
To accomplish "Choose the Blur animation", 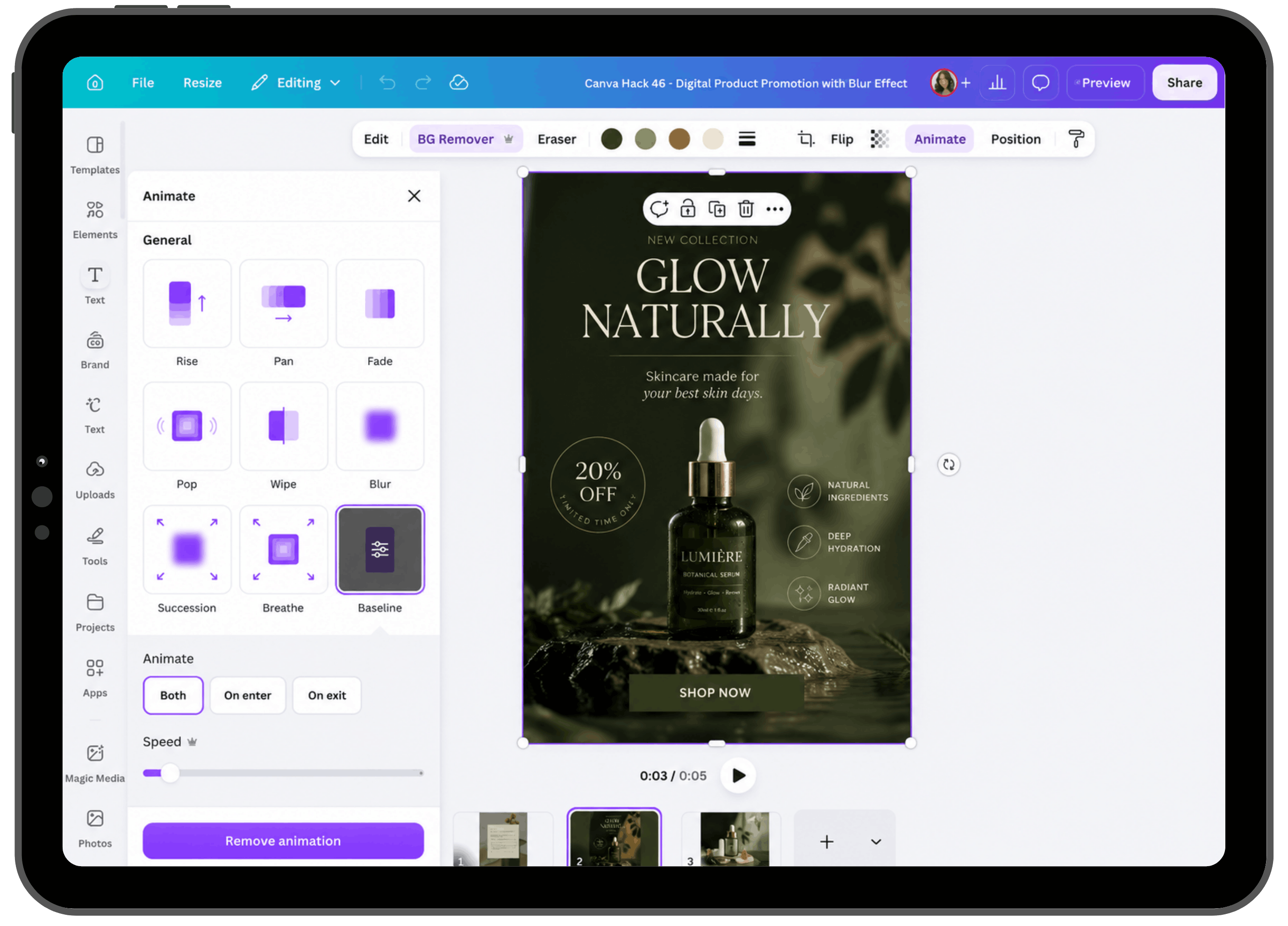I will (380, 427).
